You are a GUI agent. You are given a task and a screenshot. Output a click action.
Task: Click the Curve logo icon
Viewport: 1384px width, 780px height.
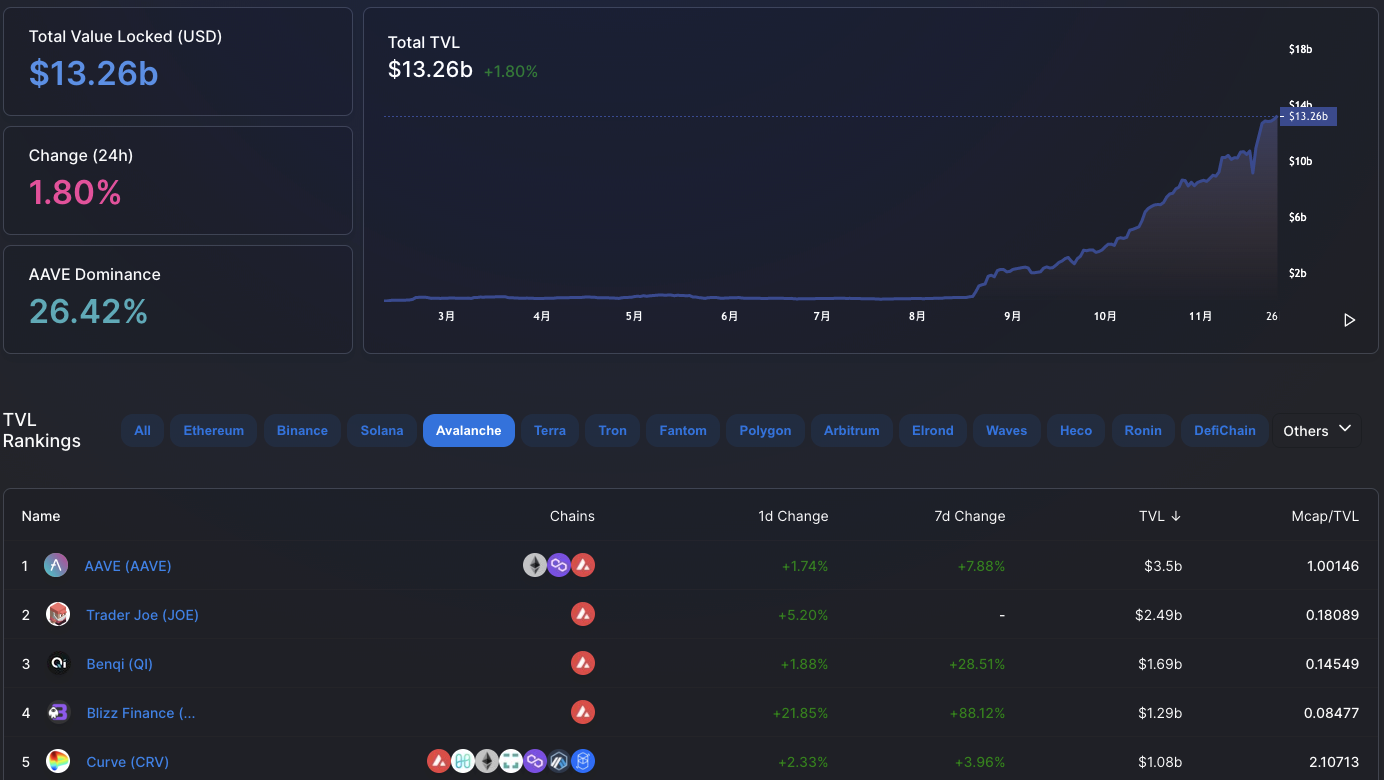pyautogui.click(x=58, y=762)
